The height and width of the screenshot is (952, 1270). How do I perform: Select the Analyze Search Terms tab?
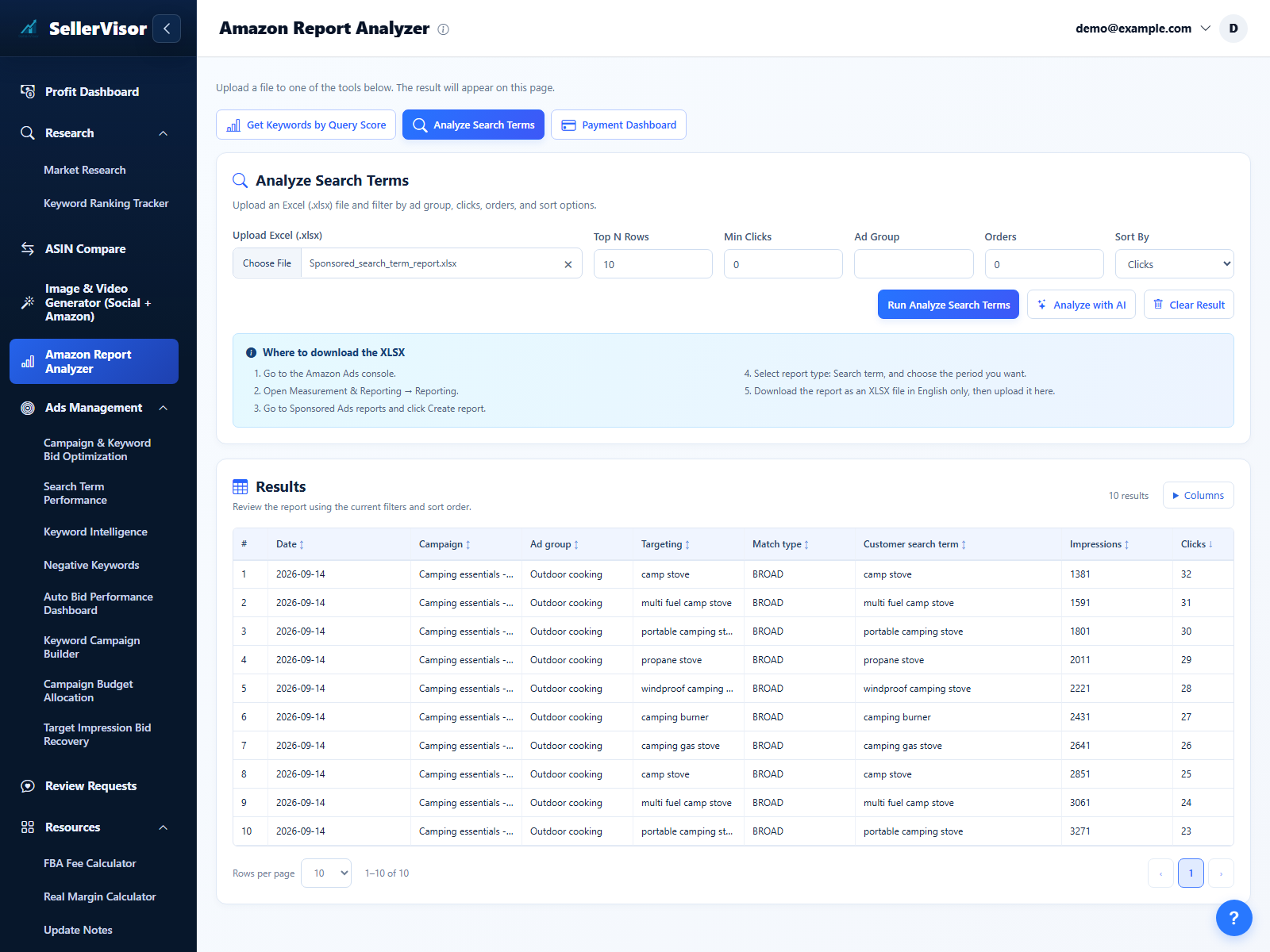click(473, 125)
